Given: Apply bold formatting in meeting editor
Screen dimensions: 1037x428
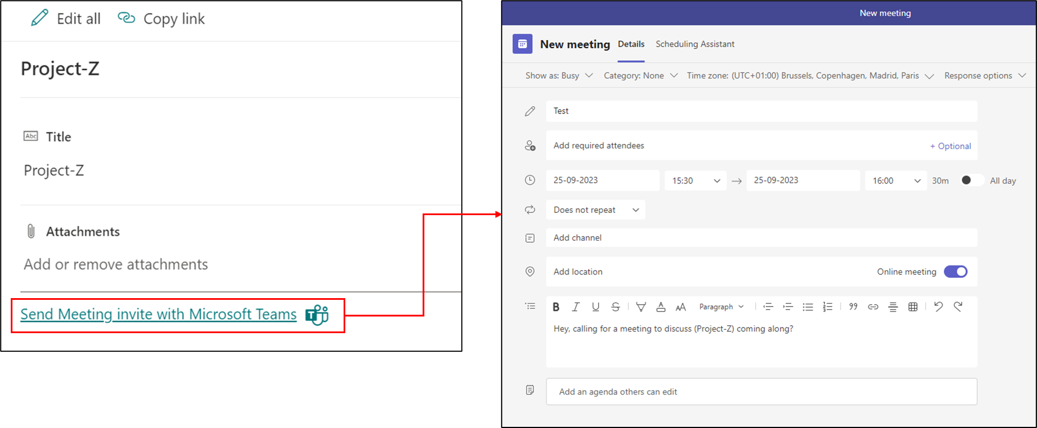Looking at the screenshot, I should coord(556,307).
